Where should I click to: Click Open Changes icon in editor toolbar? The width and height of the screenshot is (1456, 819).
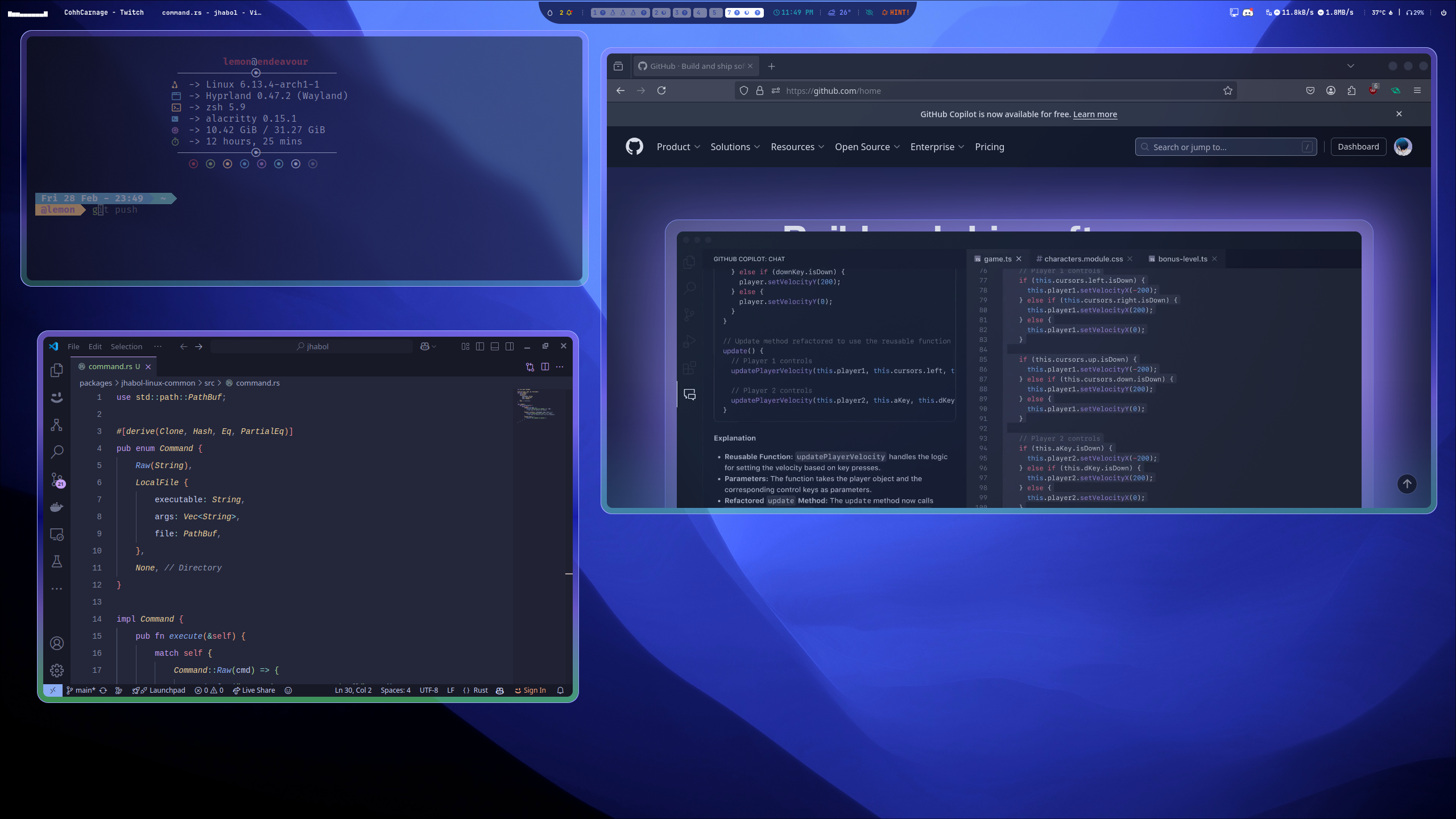pyautogui.click(x=530, y=367)
